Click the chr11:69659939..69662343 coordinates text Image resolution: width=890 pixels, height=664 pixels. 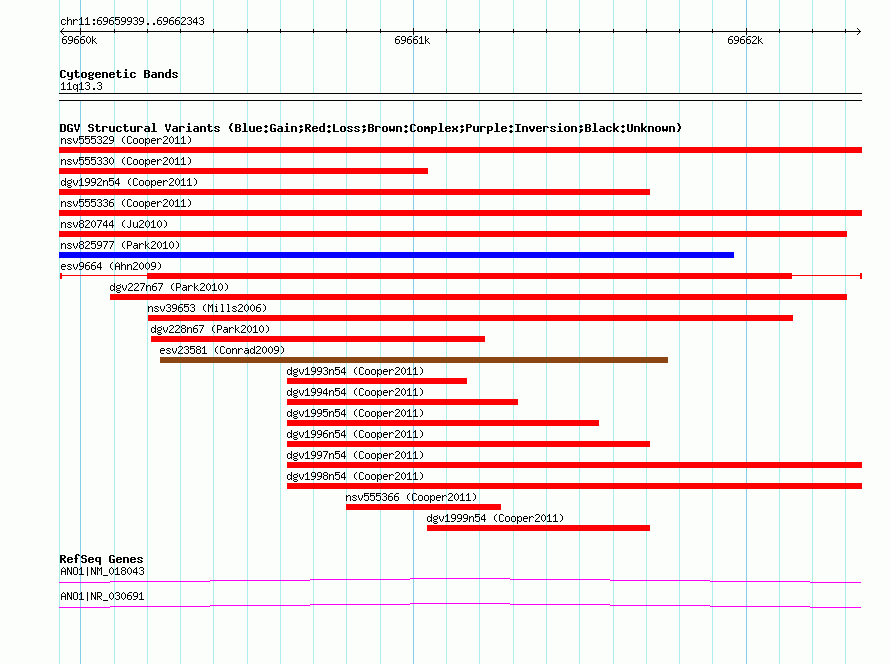132,21
